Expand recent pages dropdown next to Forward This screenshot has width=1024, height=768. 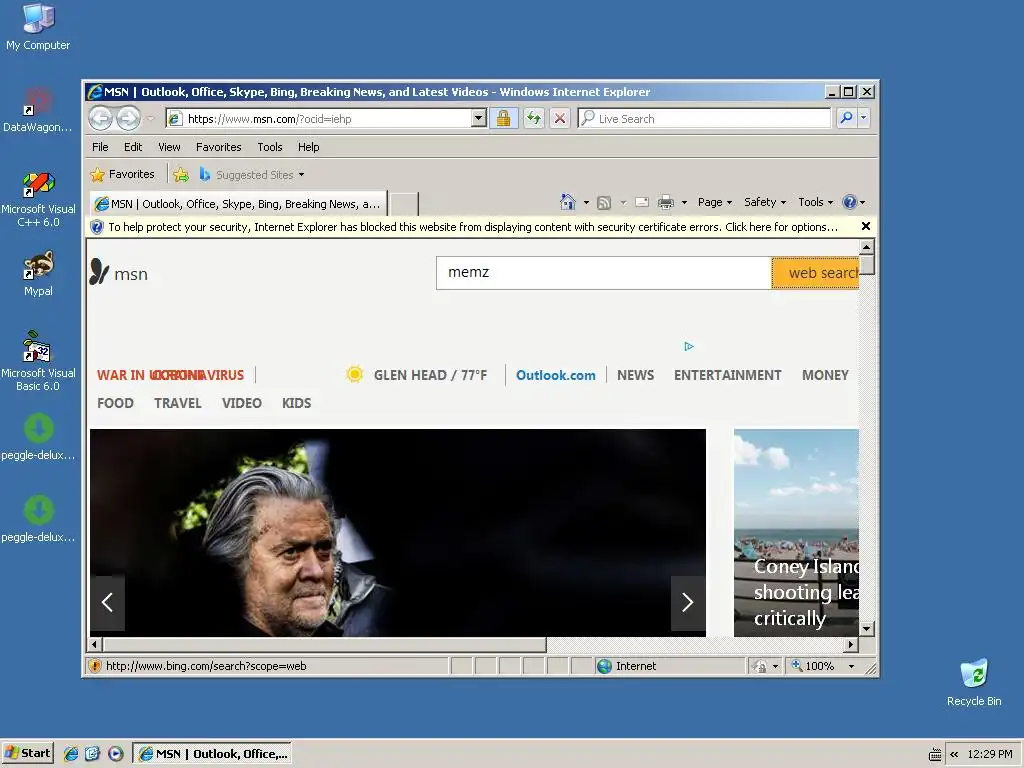coord(150,119)
